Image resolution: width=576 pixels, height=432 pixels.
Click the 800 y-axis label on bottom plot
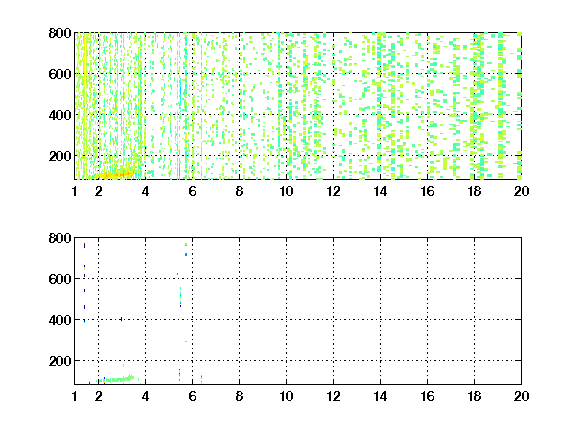click(60, 238)
